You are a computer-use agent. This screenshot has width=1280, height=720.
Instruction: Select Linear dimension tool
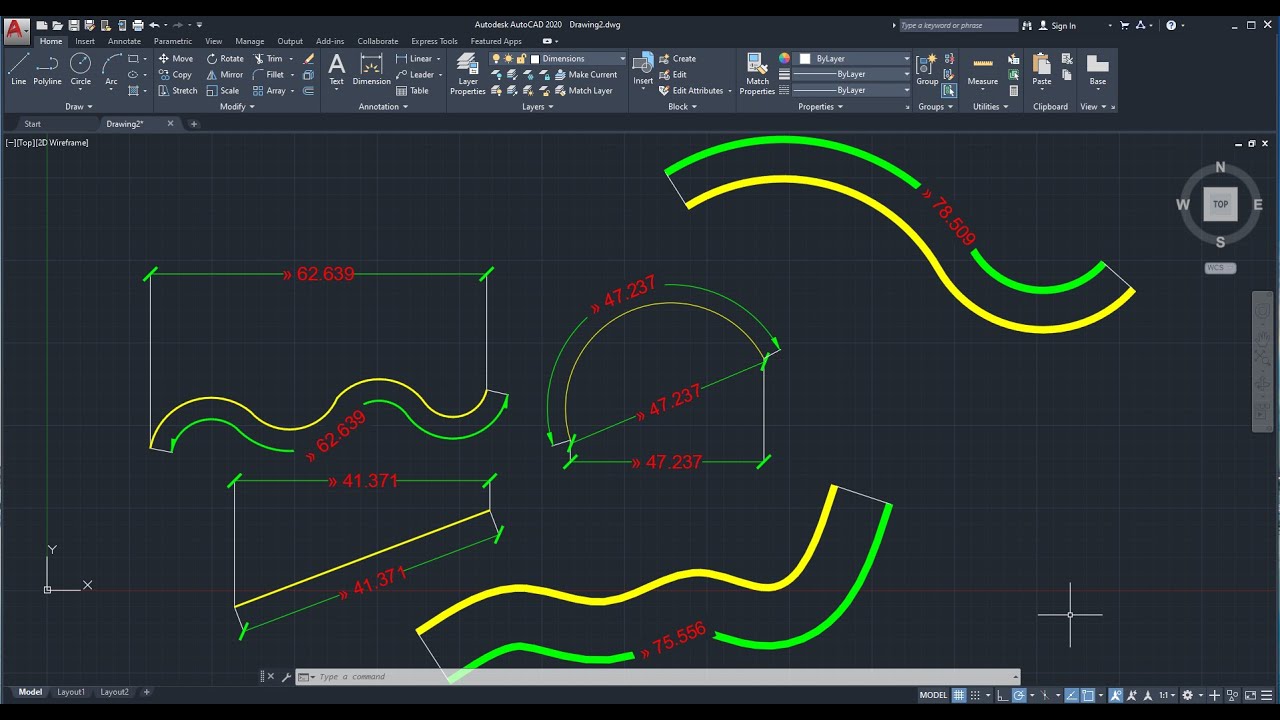(415, 59)
